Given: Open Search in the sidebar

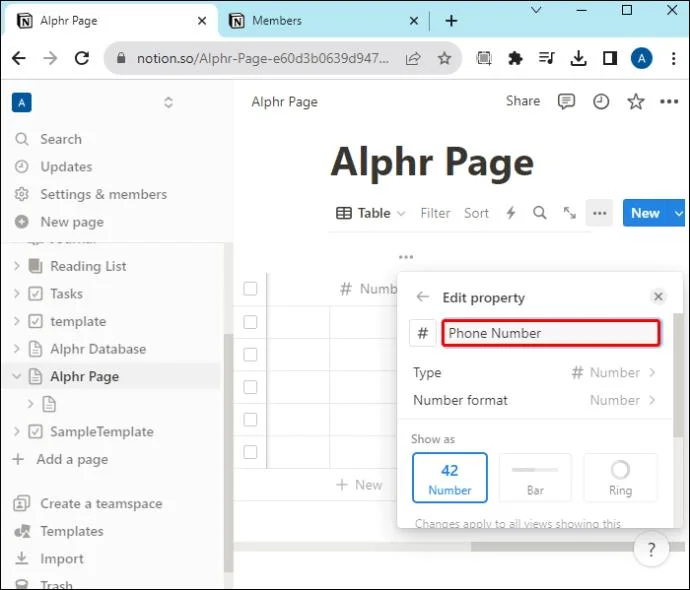Looking at the screenshot, I should point(61,139).
